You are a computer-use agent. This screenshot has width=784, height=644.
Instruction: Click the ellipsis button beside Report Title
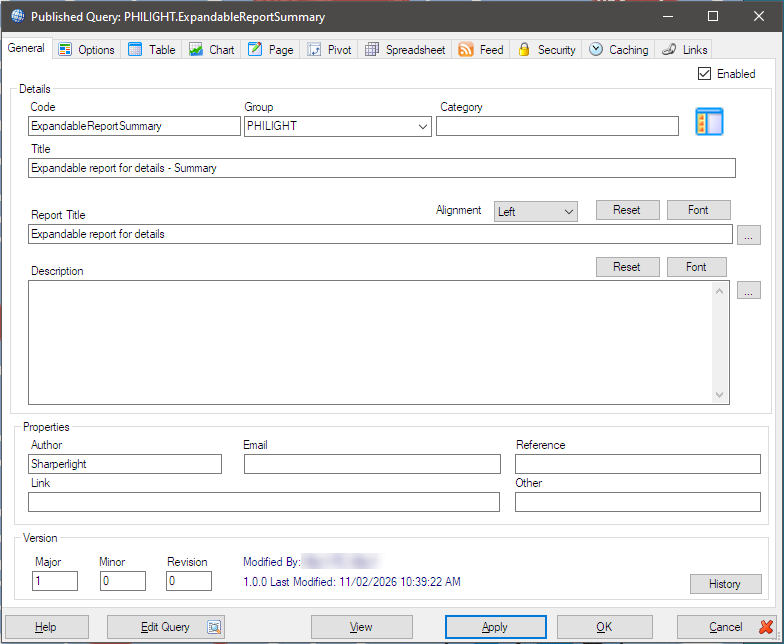coord(748,235)
